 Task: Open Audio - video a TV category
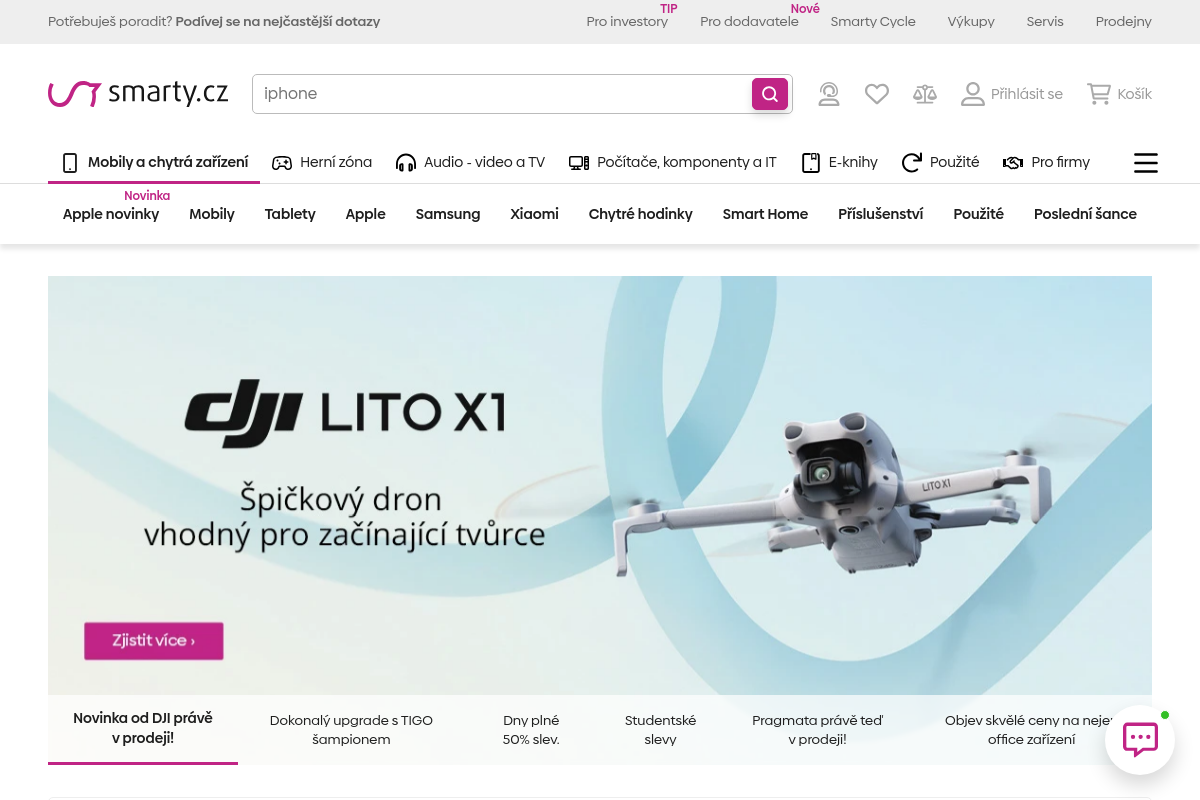470,162
